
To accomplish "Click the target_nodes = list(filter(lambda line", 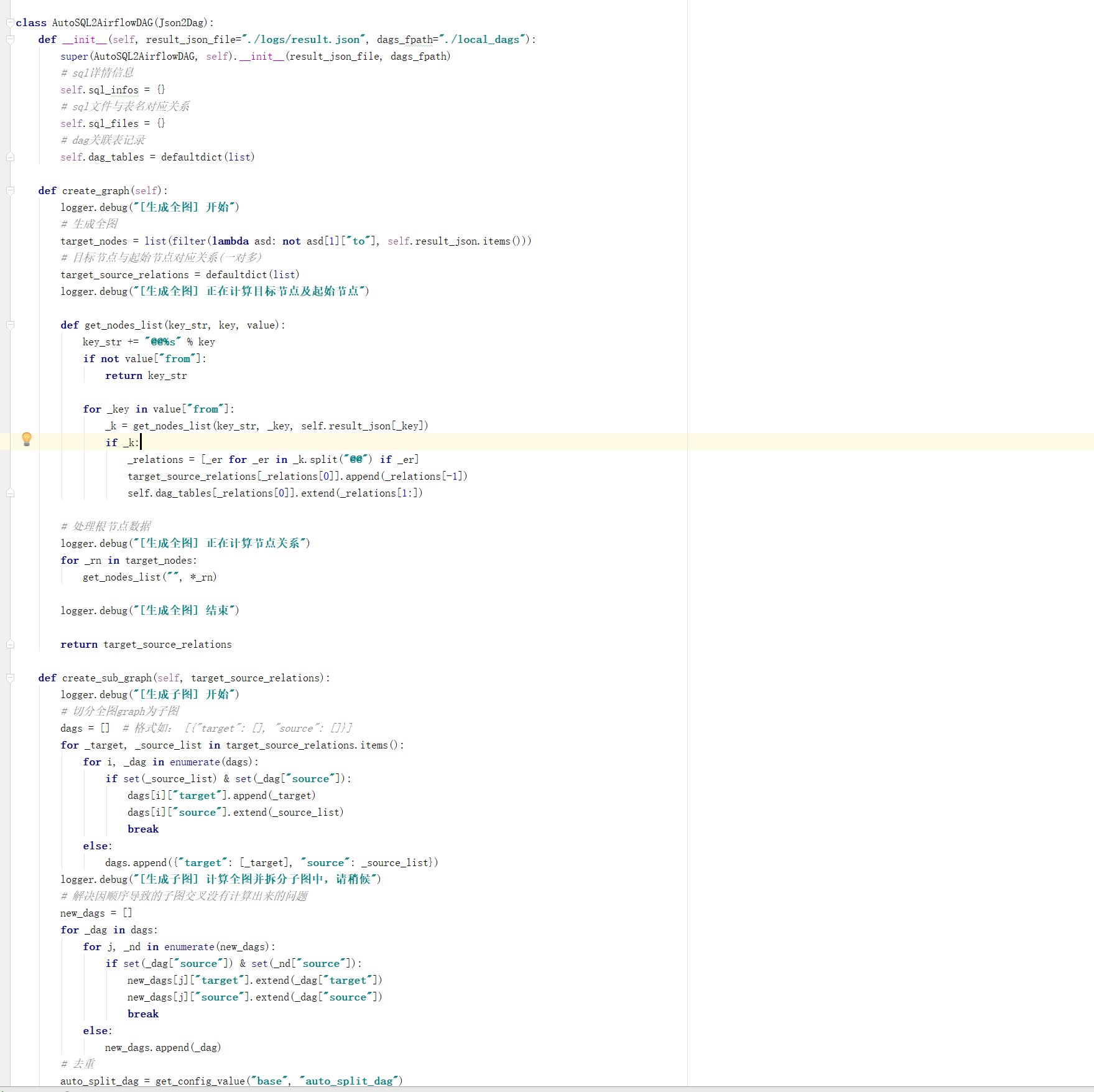I will pyautogui.click(x=296, y=241).
